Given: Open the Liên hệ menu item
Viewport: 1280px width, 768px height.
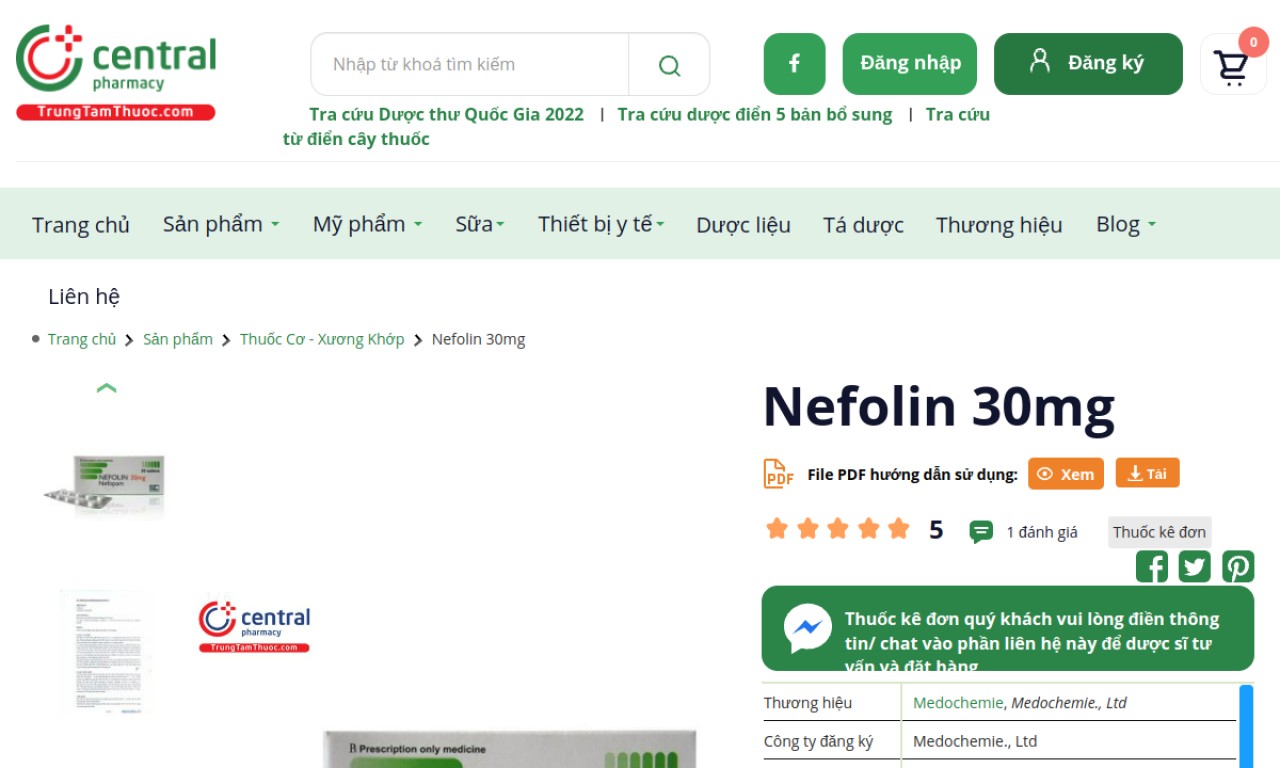Looking at the screenshot, I should pyautogui.click(x=84, y=296).
